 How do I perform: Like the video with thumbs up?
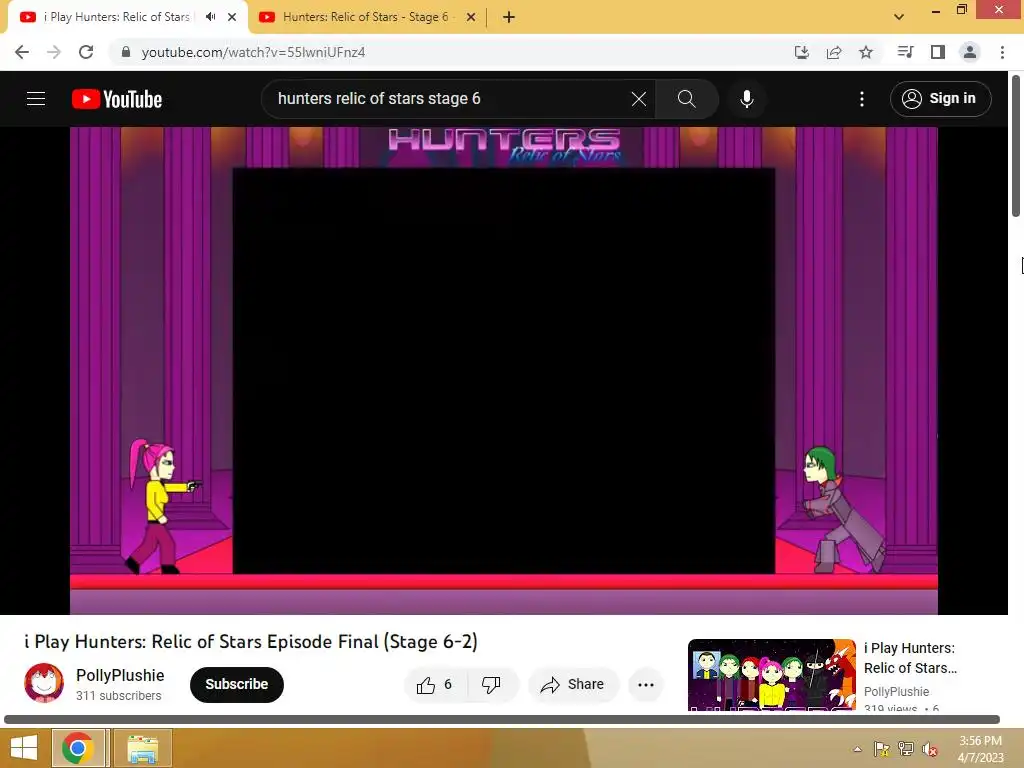tap(435, 684)
